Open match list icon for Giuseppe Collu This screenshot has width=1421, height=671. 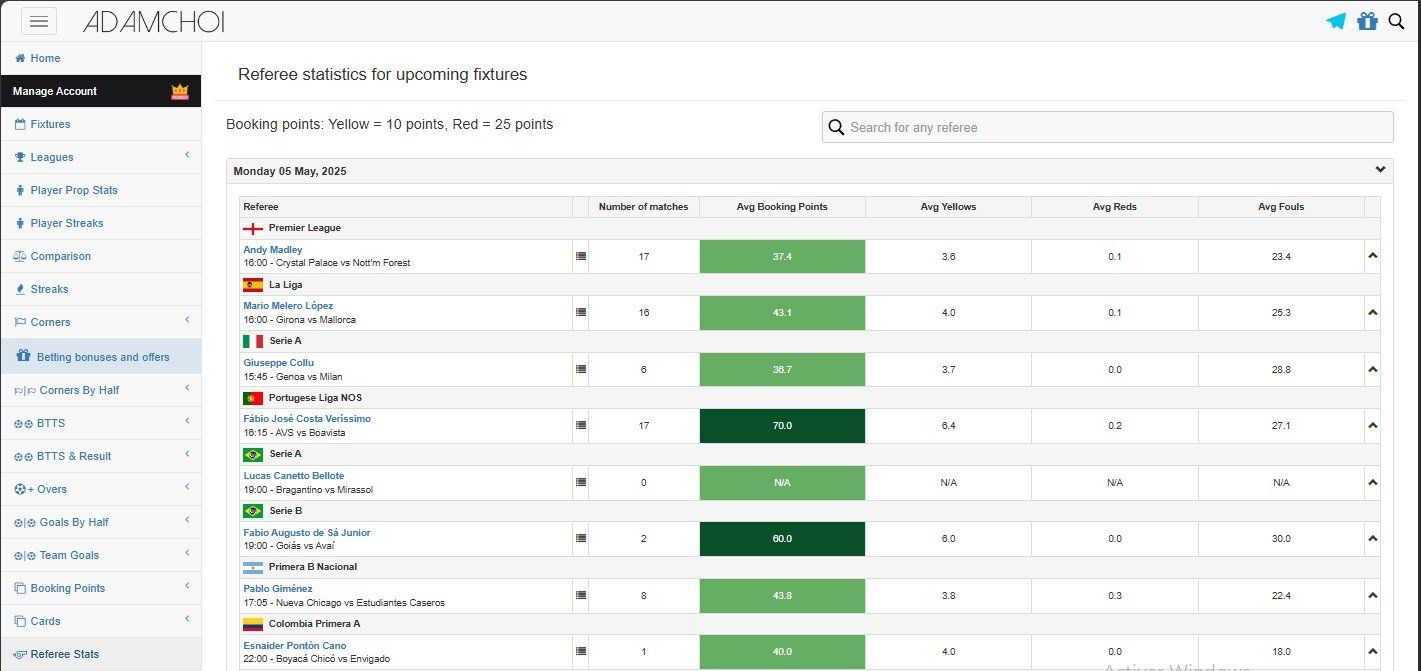click(x=581, y=369)
